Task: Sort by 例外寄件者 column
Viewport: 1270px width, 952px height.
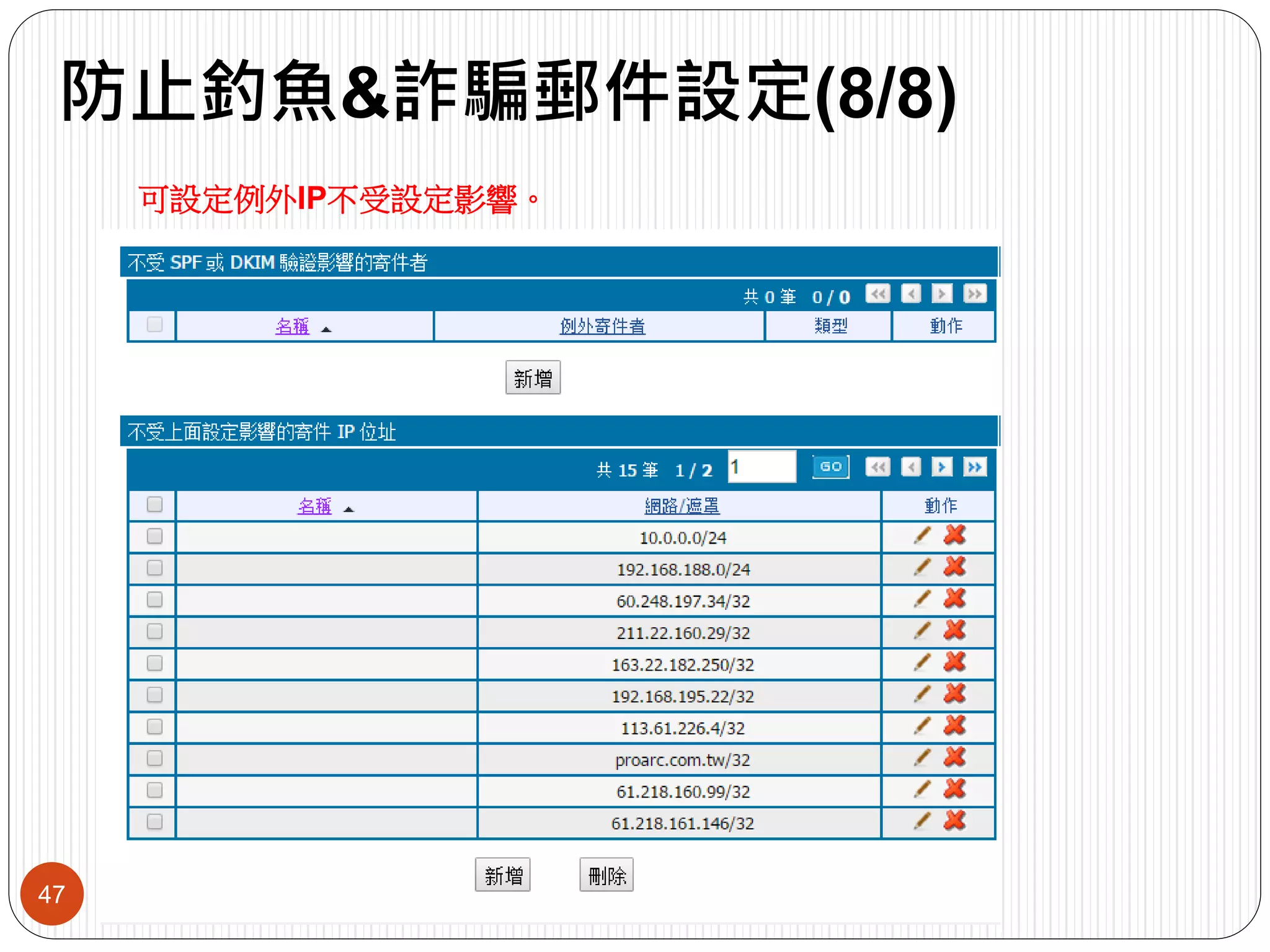Action: pos(602,326)
